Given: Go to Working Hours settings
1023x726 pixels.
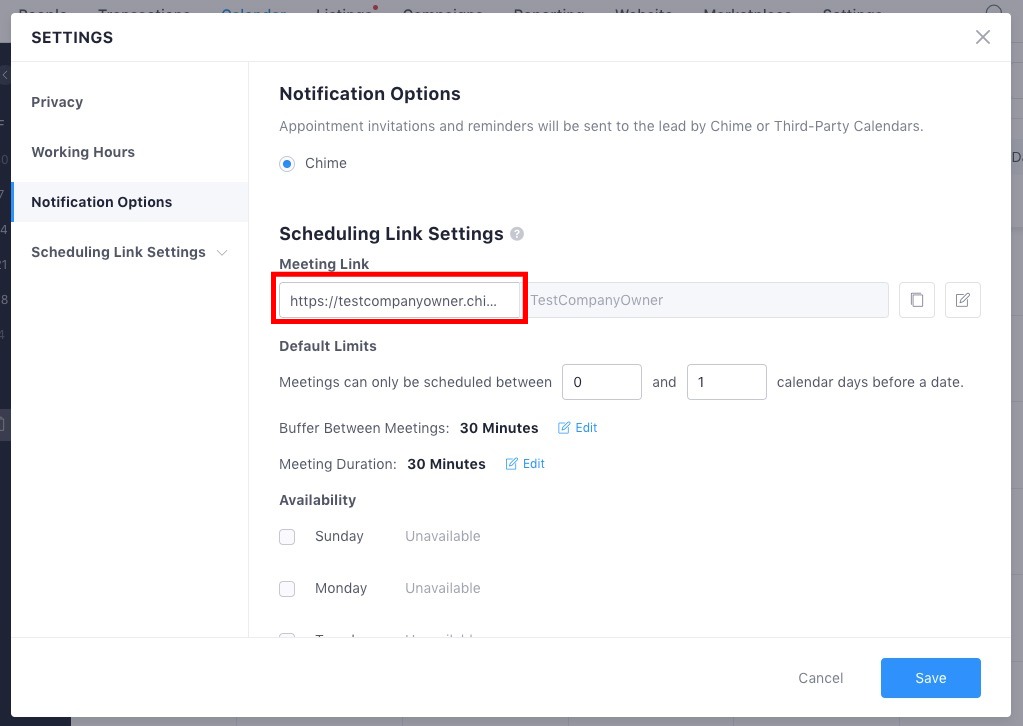Looking at the screenshot, I should [83, 152].
